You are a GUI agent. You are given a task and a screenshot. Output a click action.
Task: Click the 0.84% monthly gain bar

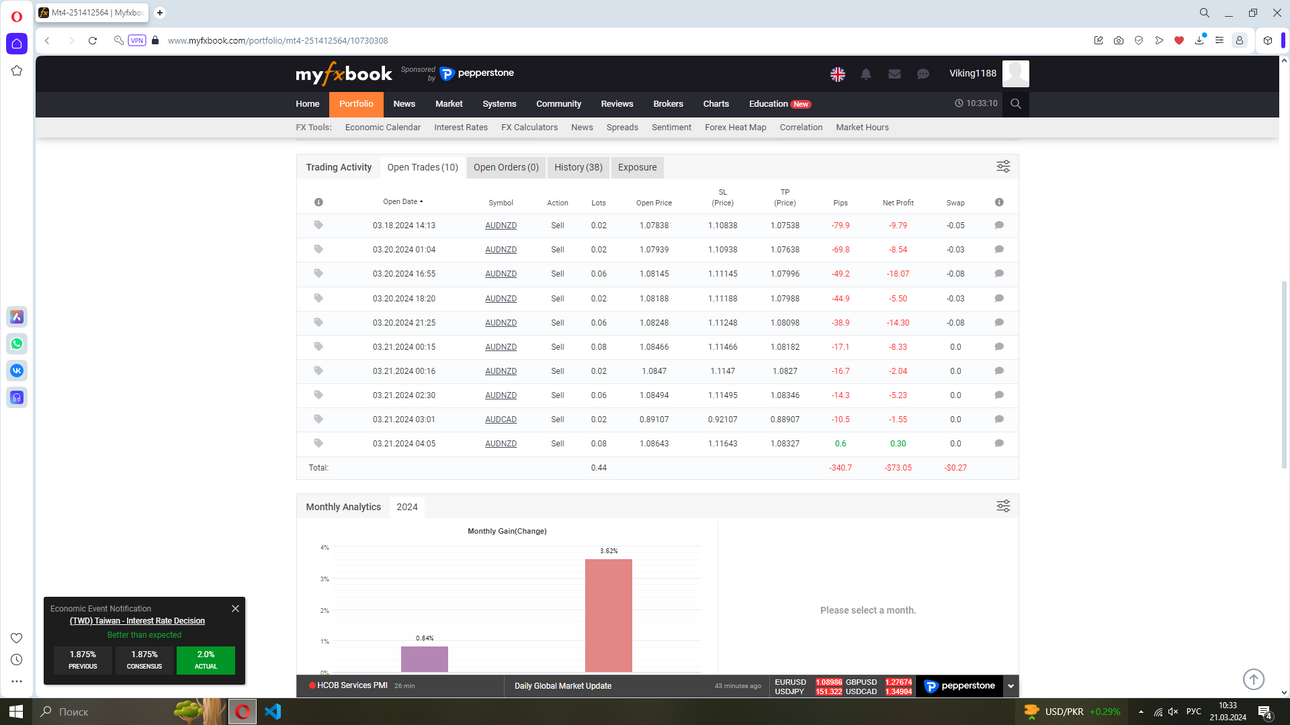coord(425,660)
